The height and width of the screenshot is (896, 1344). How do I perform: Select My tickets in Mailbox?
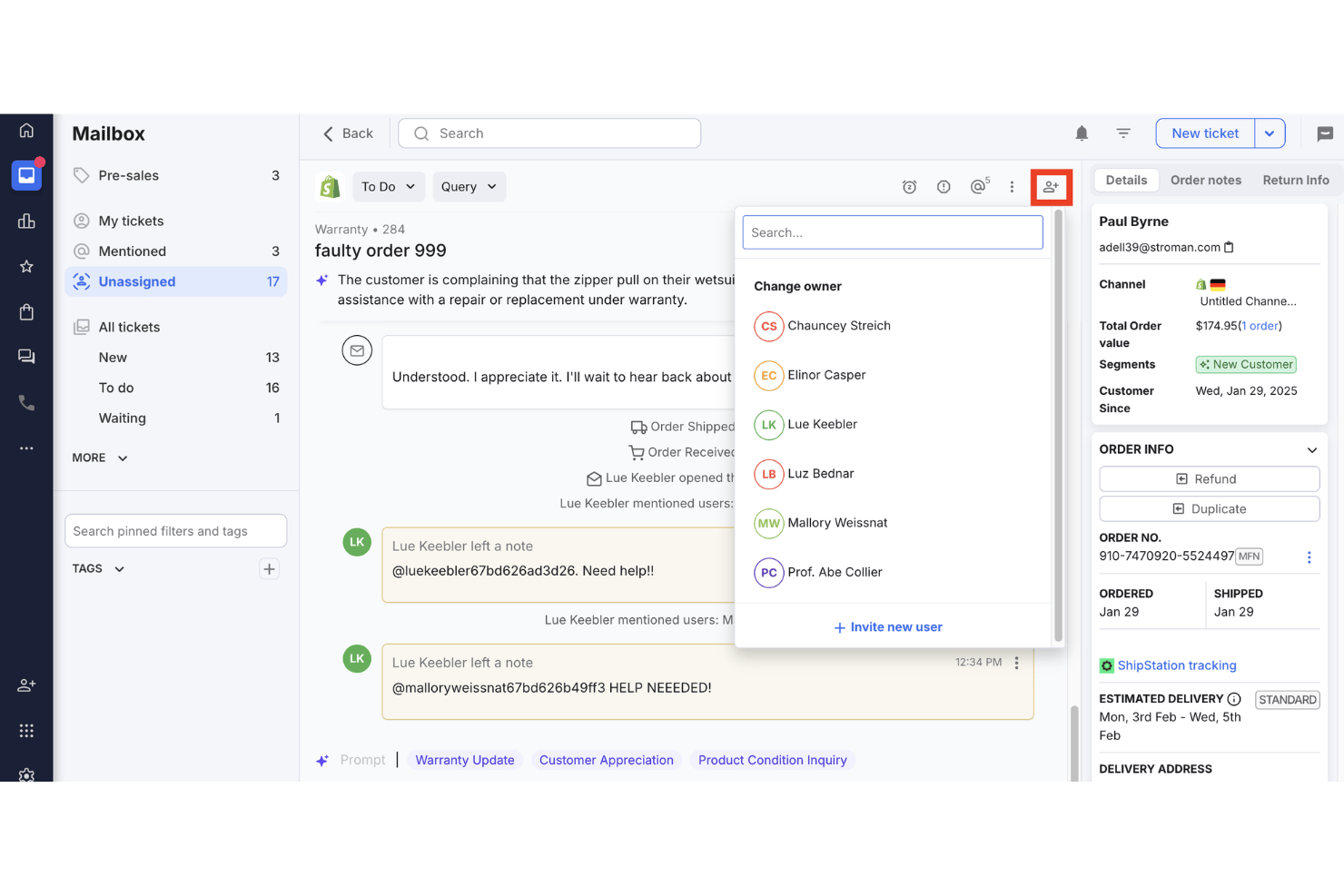[176, 221]
